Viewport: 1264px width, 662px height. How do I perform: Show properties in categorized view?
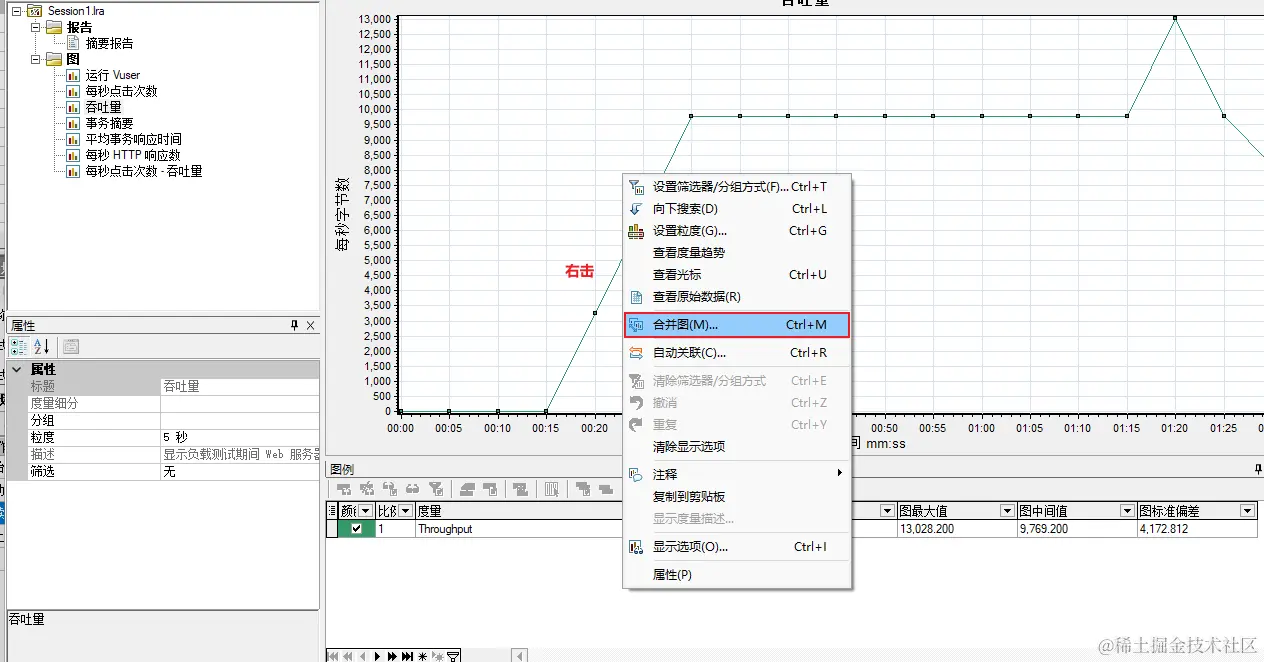point(18,347)
